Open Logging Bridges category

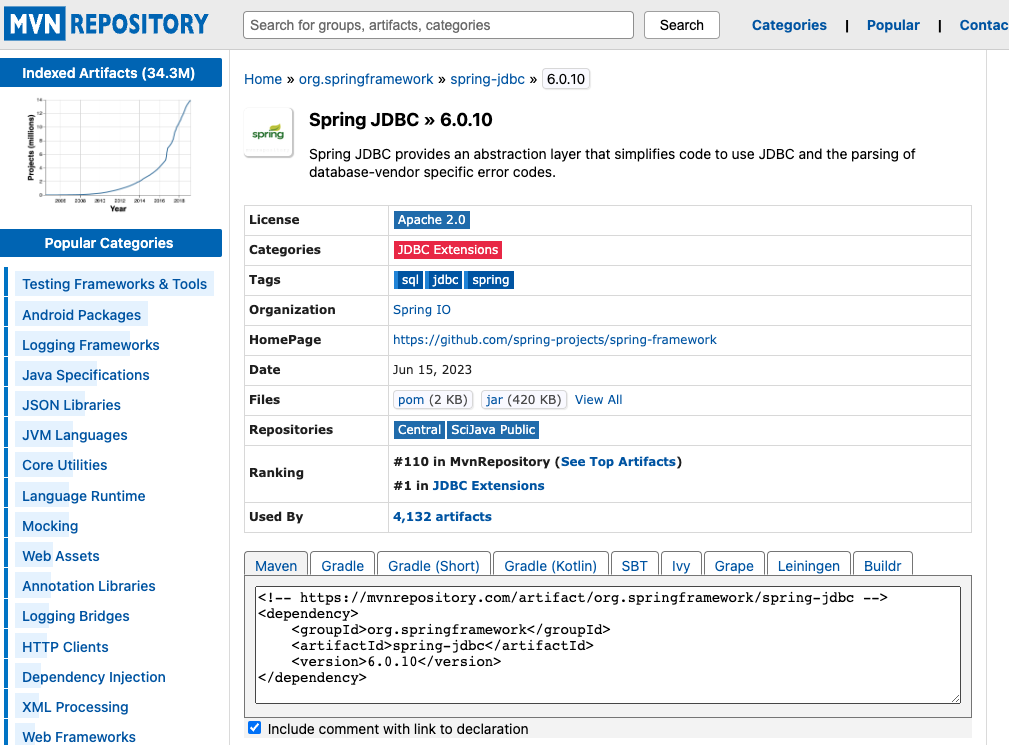tap(76, 616)
